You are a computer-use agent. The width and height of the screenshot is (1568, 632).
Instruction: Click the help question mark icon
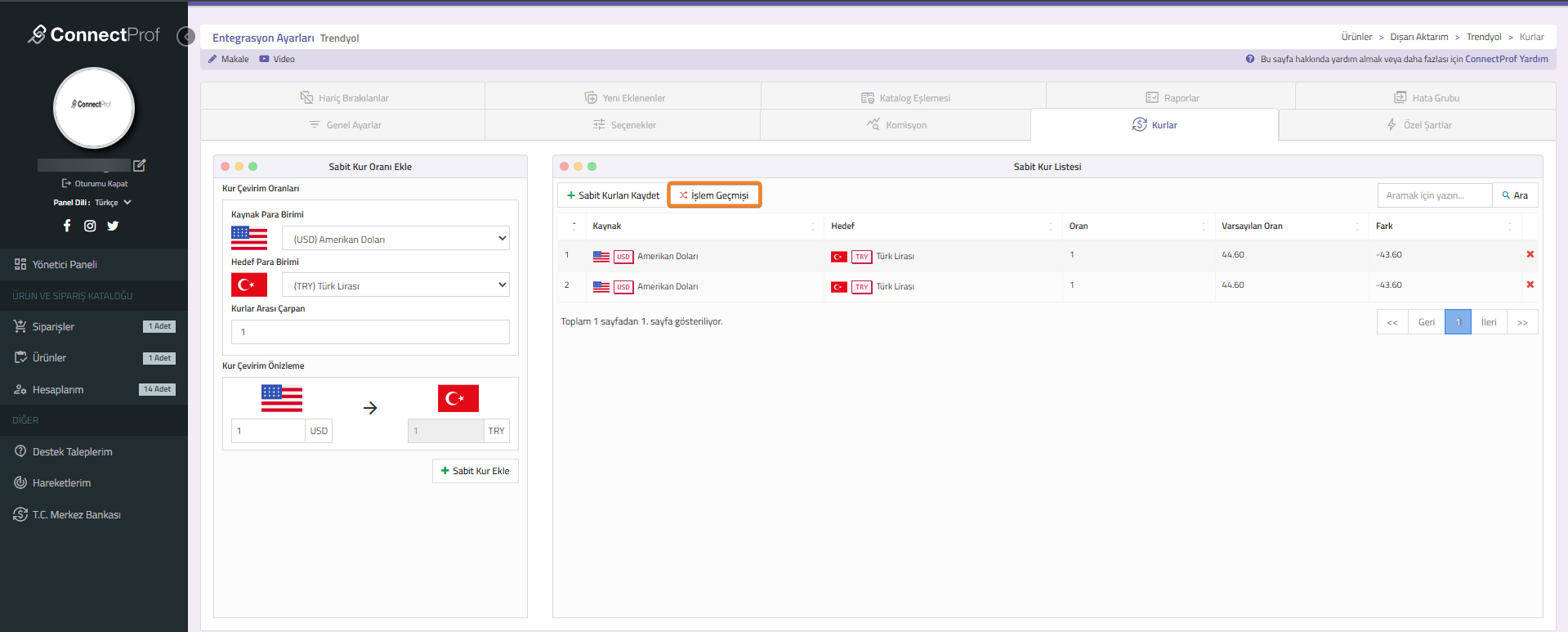(1249, 59)
